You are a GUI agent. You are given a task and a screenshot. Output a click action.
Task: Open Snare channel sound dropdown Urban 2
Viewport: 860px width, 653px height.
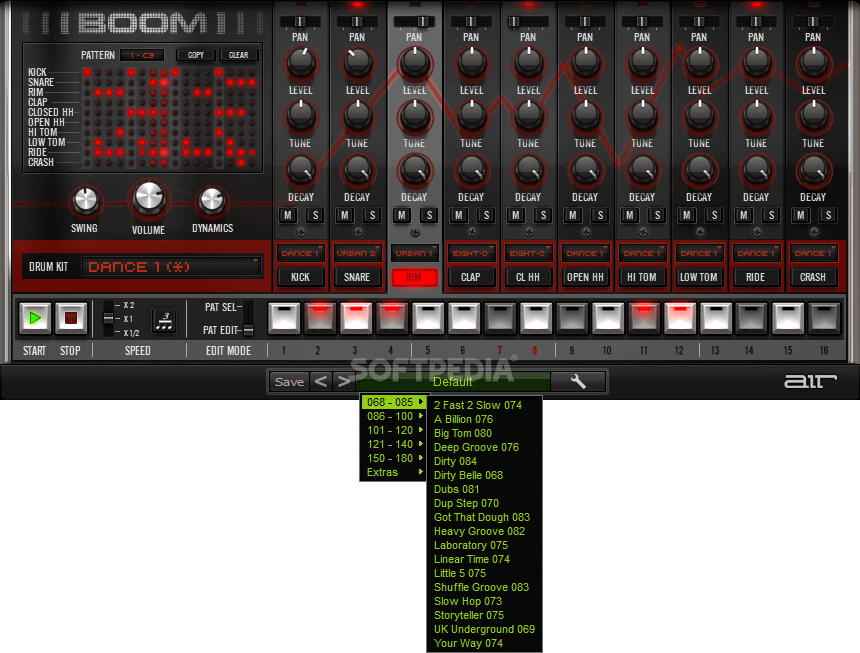[358, 253]
